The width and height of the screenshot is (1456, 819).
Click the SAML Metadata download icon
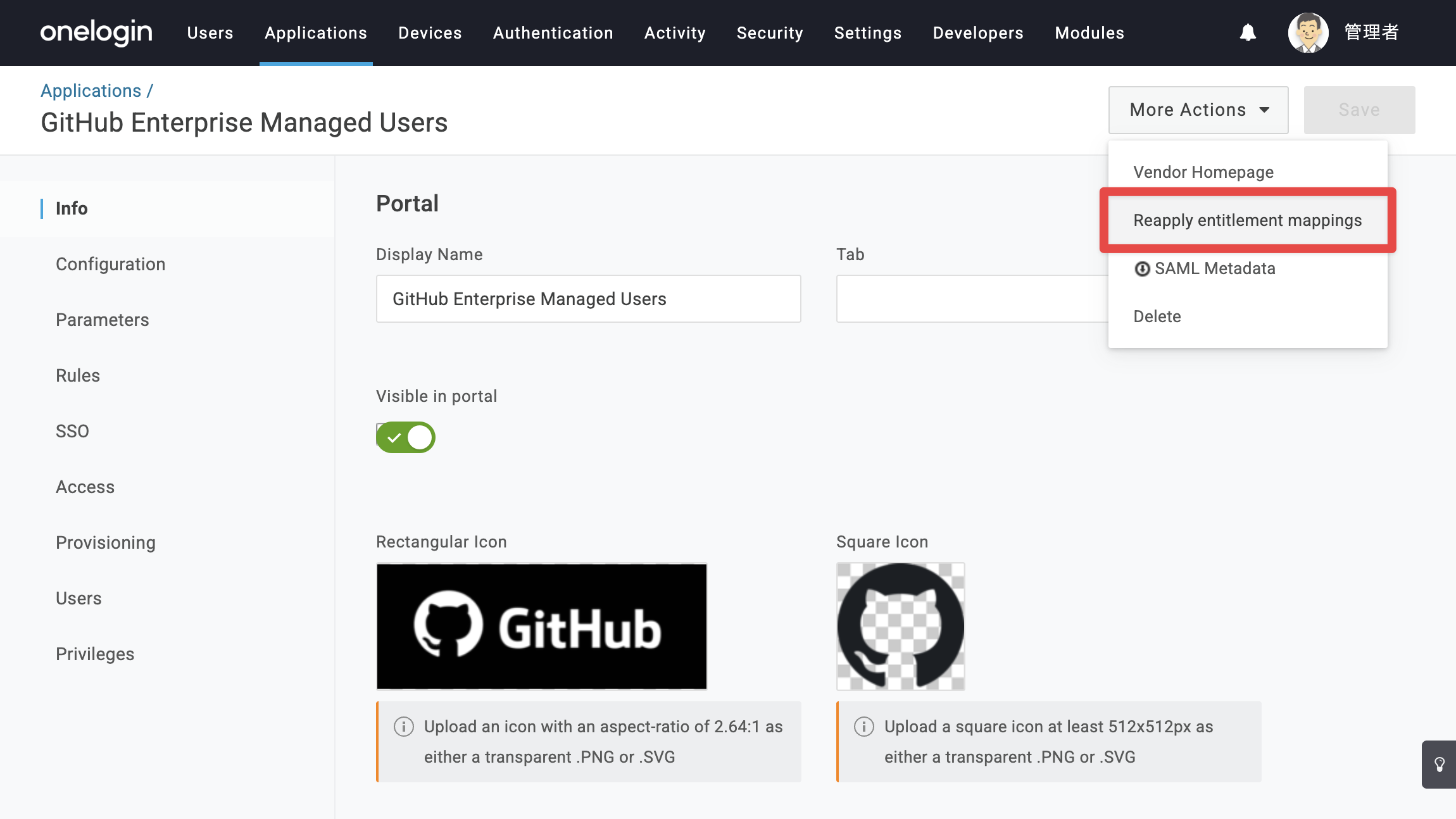pyautogui.click(x=1142, y=269)
